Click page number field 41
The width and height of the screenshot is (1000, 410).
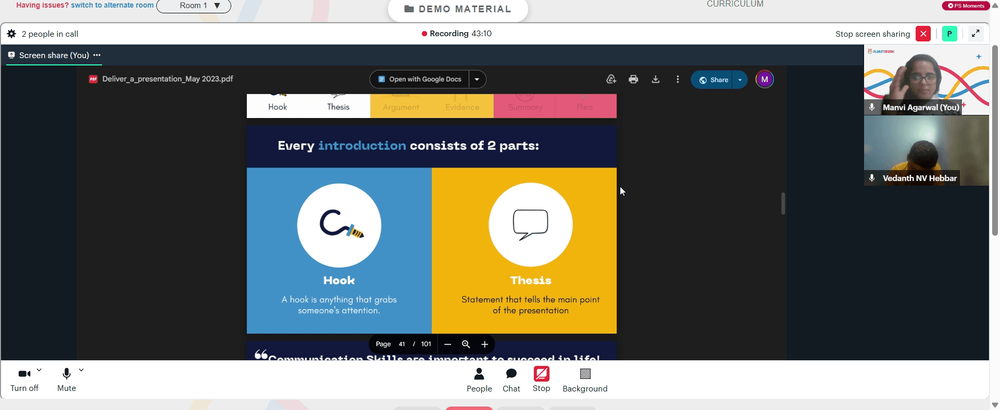[402, 344]
